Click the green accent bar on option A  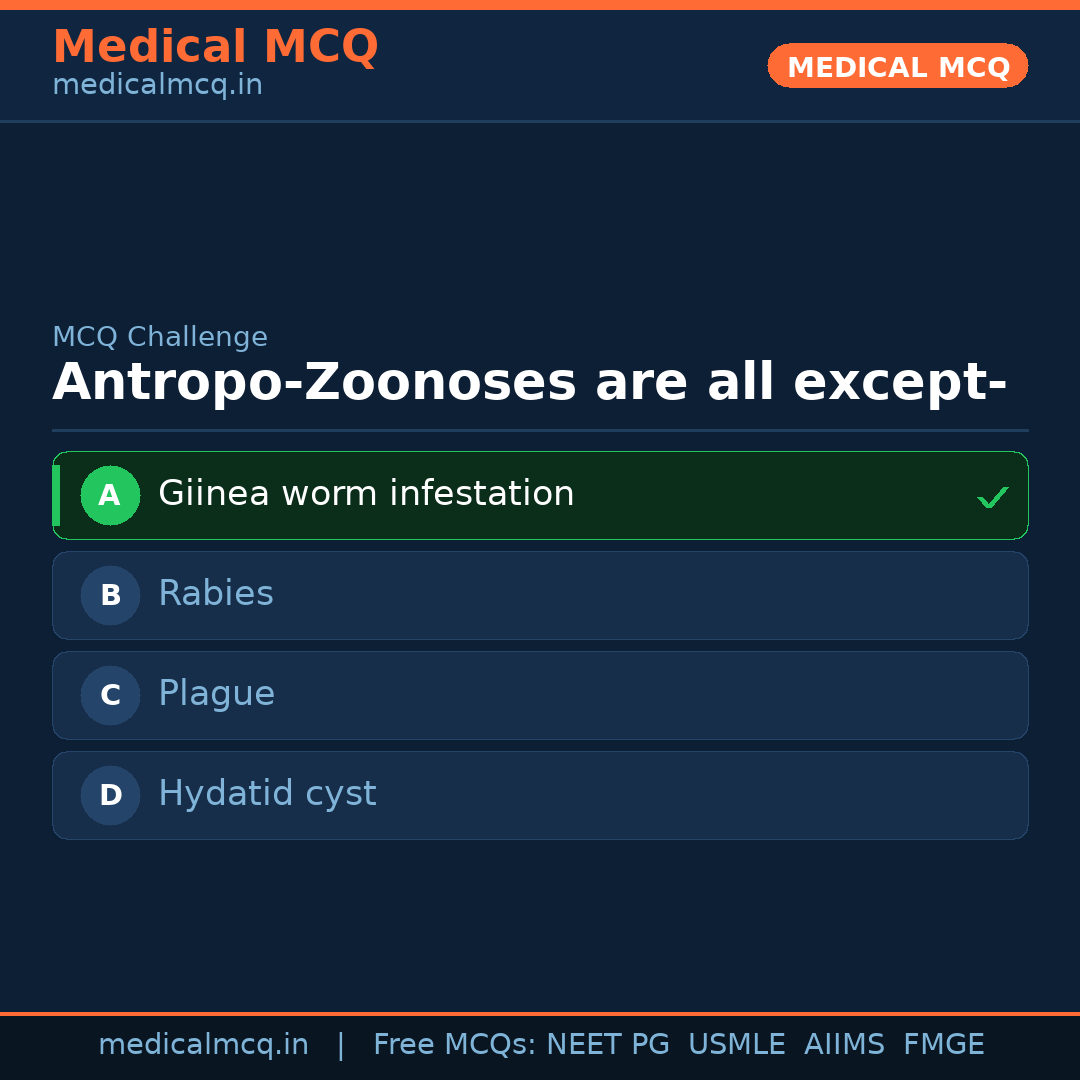click(x=56, y=495)
